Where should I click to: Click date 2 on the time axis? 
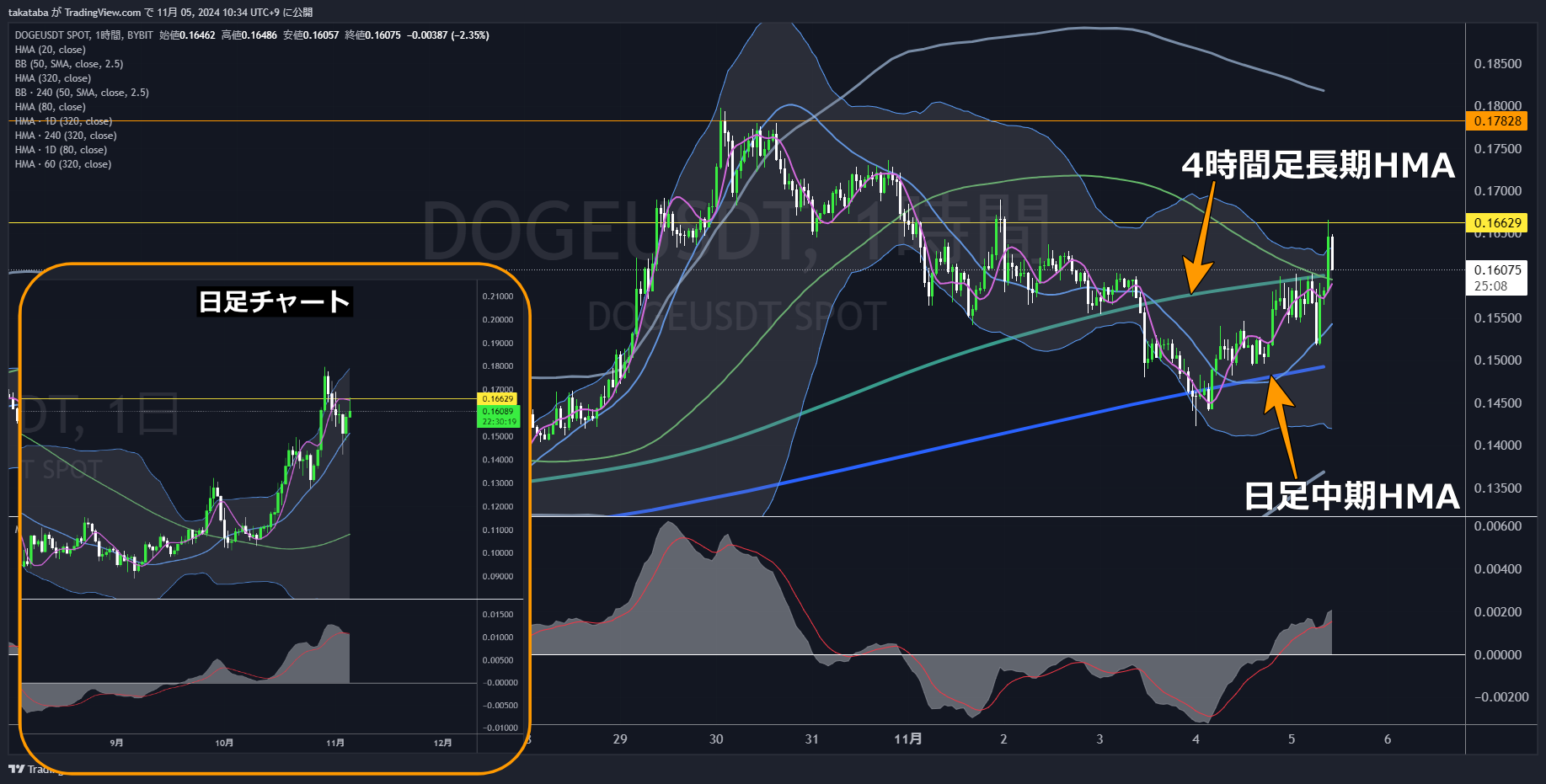[x=1003, y=739]
